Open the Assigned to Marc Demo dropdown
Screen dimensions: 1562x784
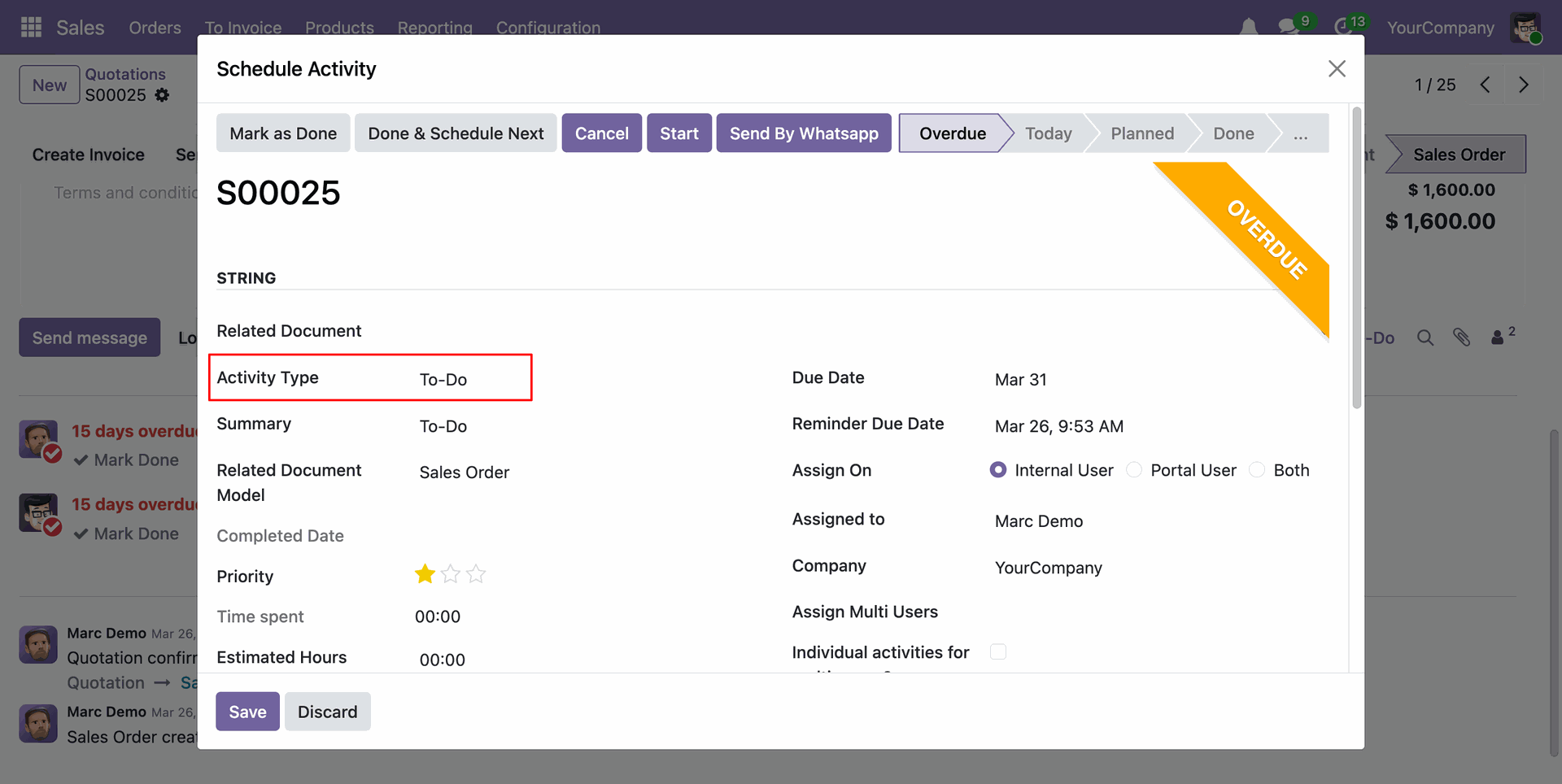pos(1139,521)
